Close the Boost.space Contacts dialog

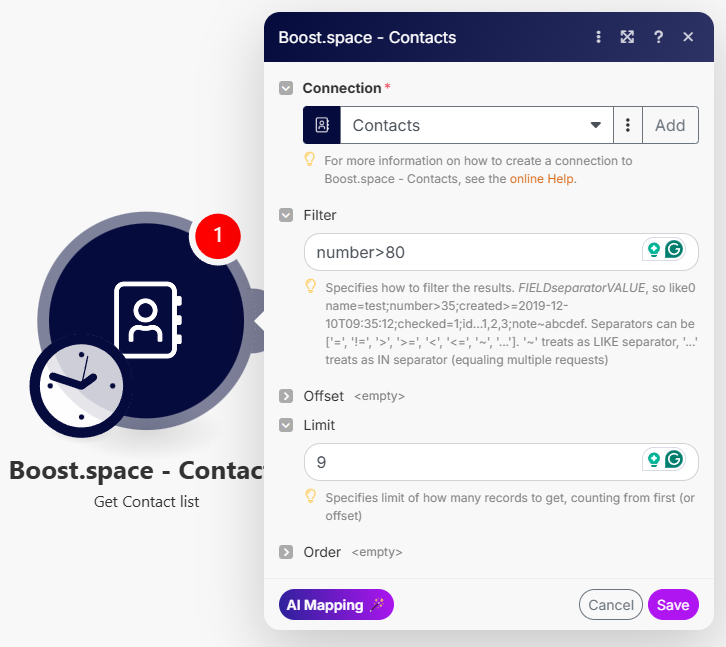click(x=688, y=37)
